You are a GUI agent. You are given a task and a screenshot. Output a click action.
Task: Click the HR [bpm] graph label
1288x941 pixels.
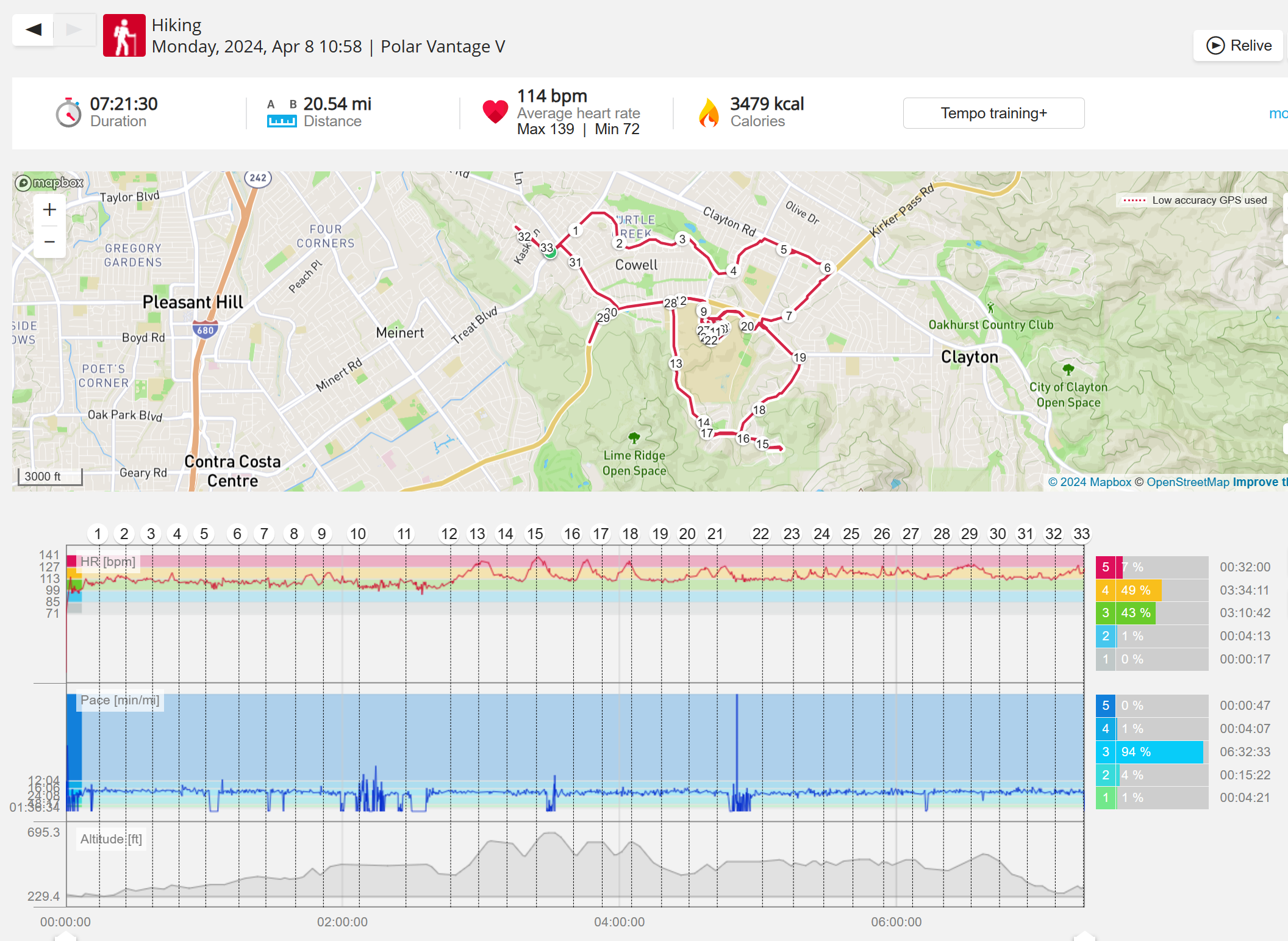[108, 562]
